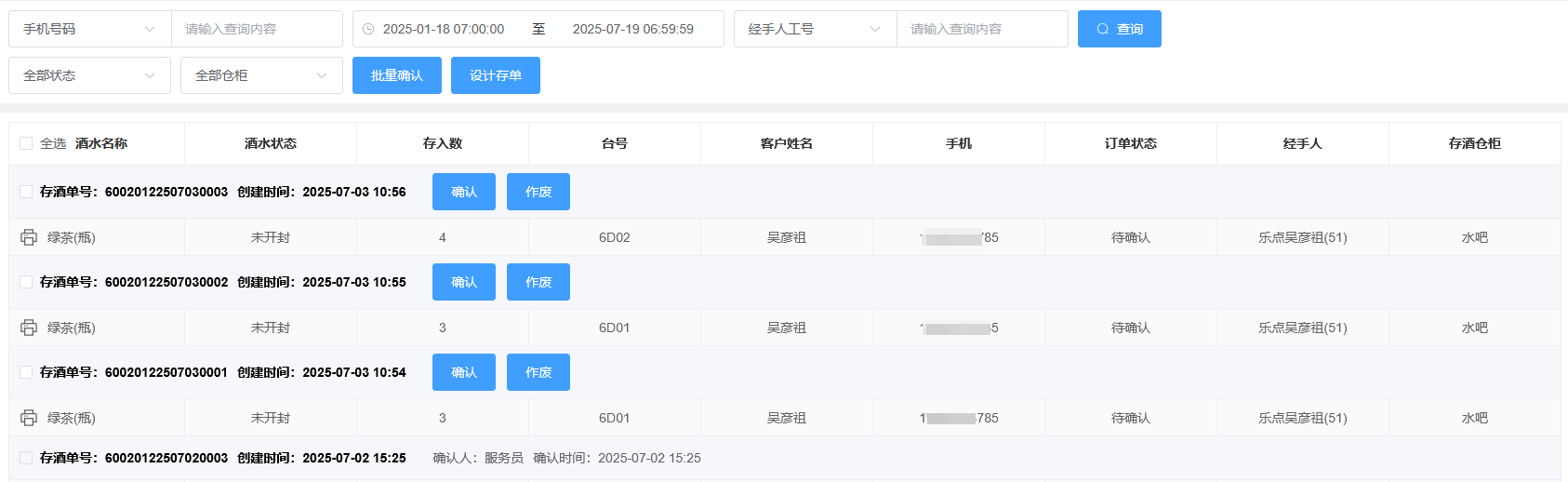Open the 全部状态 status filter
Viewport: 1568px width, 482px height.
89,75
